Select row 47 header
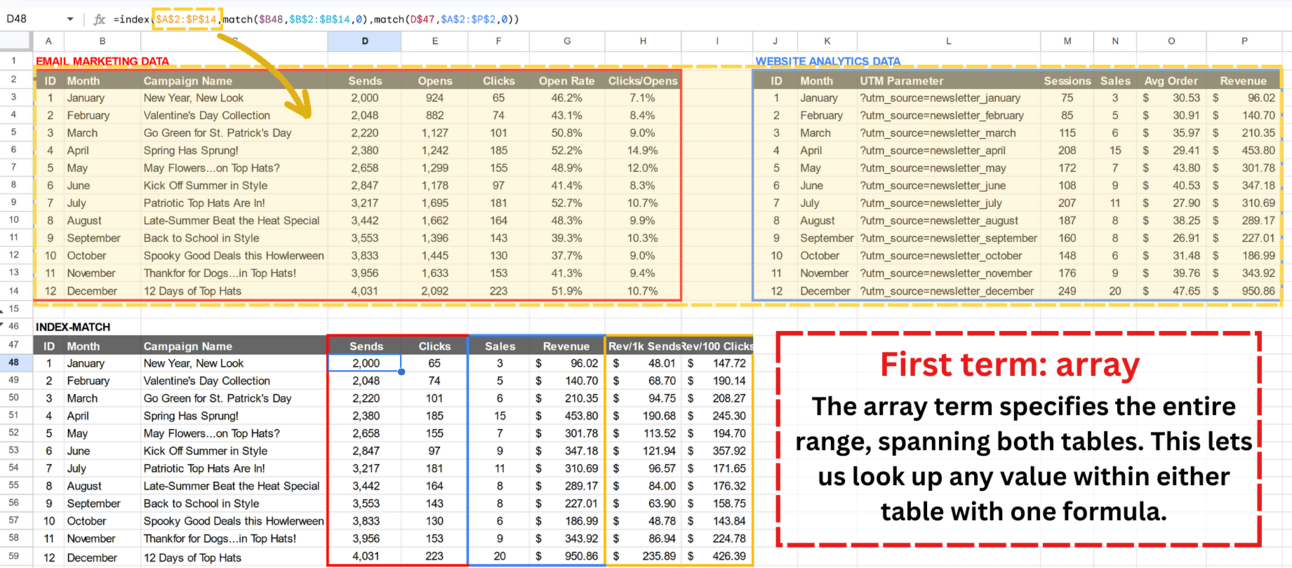Image resolution: width=1292 pixels, height=568 pixels. [x=16, y=346]
